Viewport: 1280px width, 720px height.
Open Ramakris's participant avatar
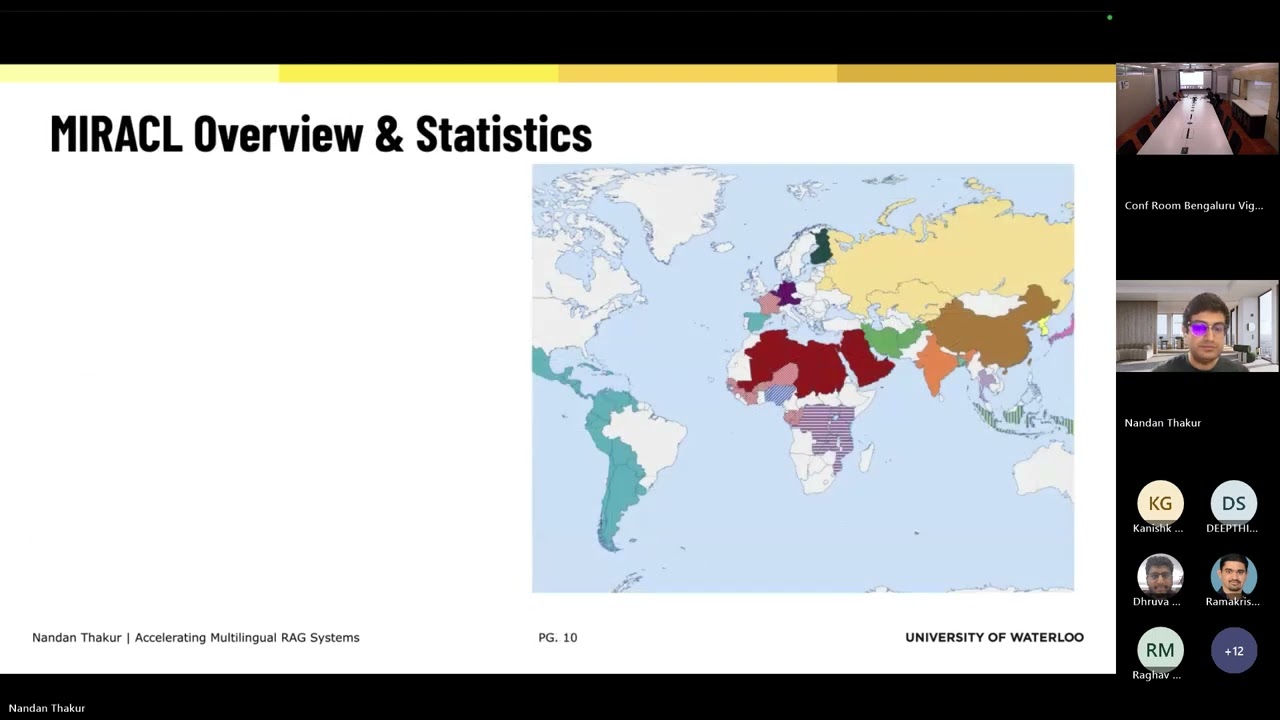click(x=1233, y=577)
